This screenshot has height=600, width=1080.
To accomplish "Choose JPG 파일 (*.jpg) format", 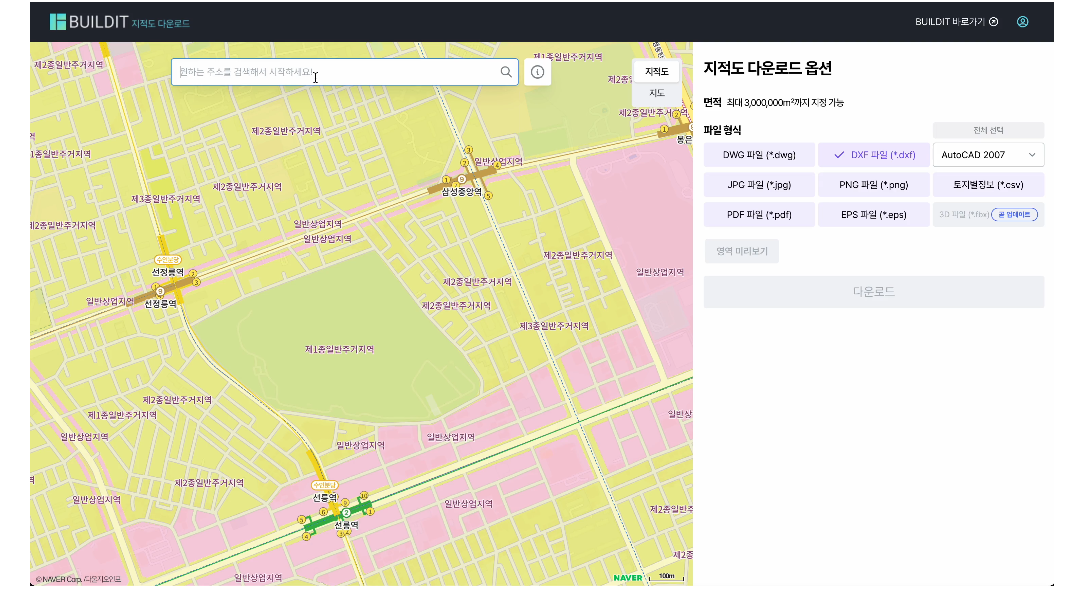I will 759,185.
